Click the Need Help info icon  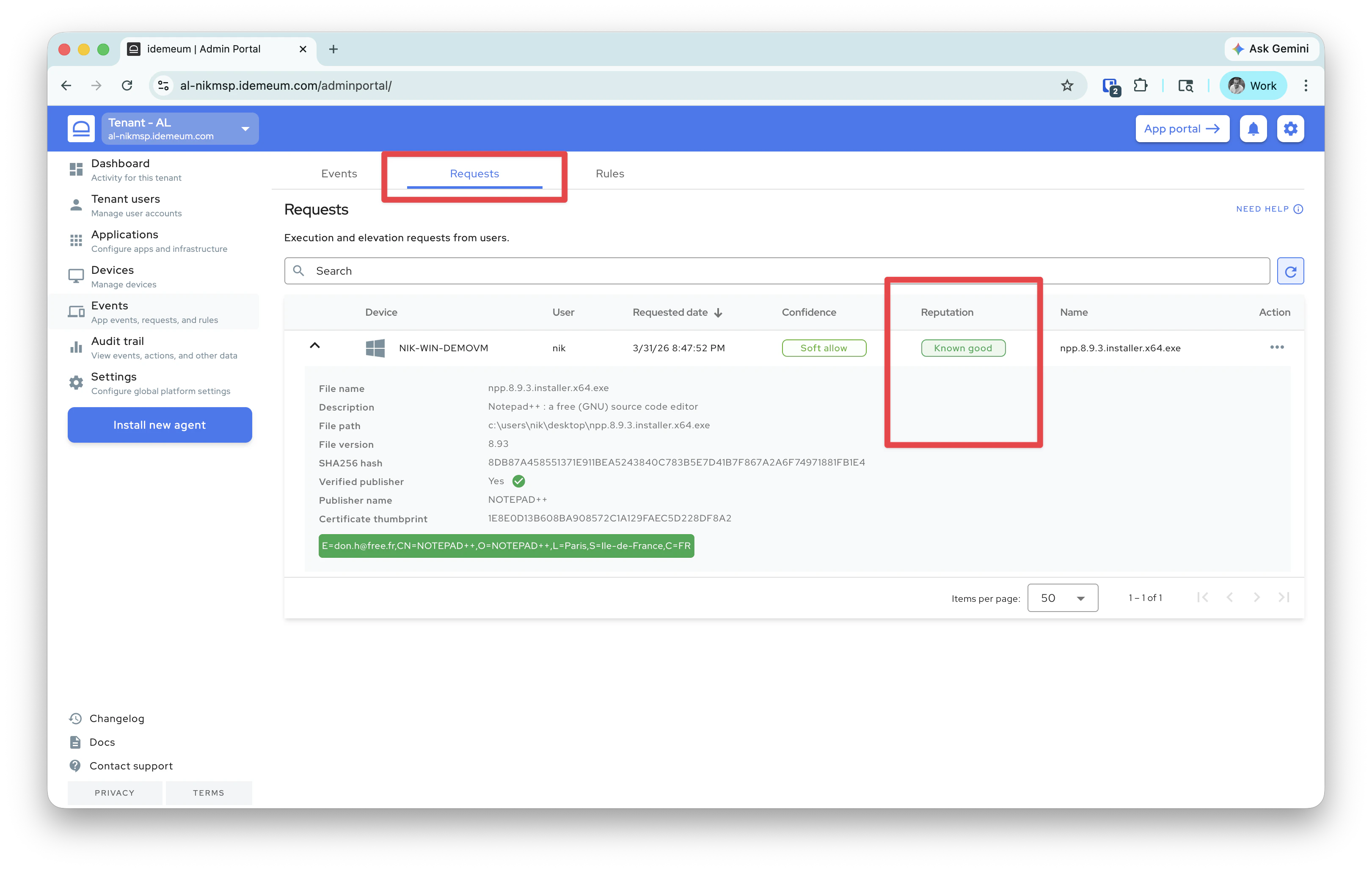[1298, 209]
